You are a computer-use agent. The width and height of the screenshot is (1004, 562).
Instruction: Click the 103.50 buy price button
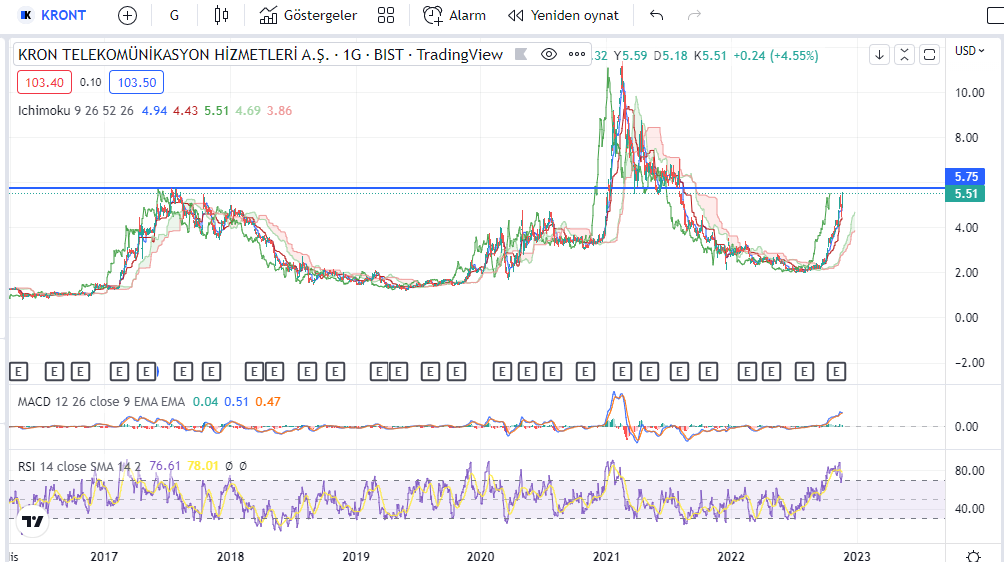pos(136,83)
